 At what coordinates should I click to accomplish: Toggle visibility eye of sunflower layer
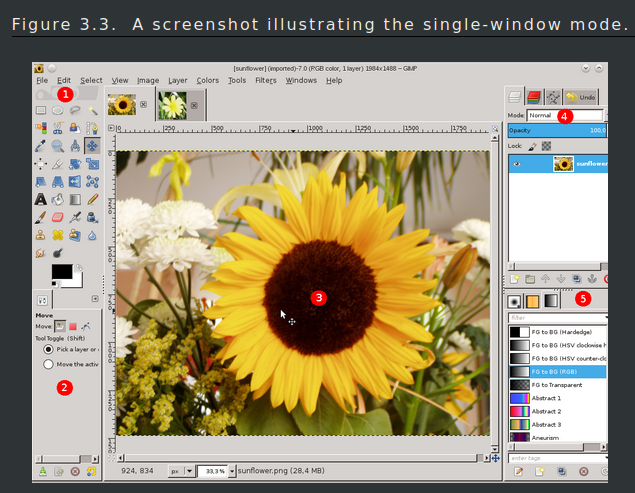pyautogui.click(x=517, y=164)
